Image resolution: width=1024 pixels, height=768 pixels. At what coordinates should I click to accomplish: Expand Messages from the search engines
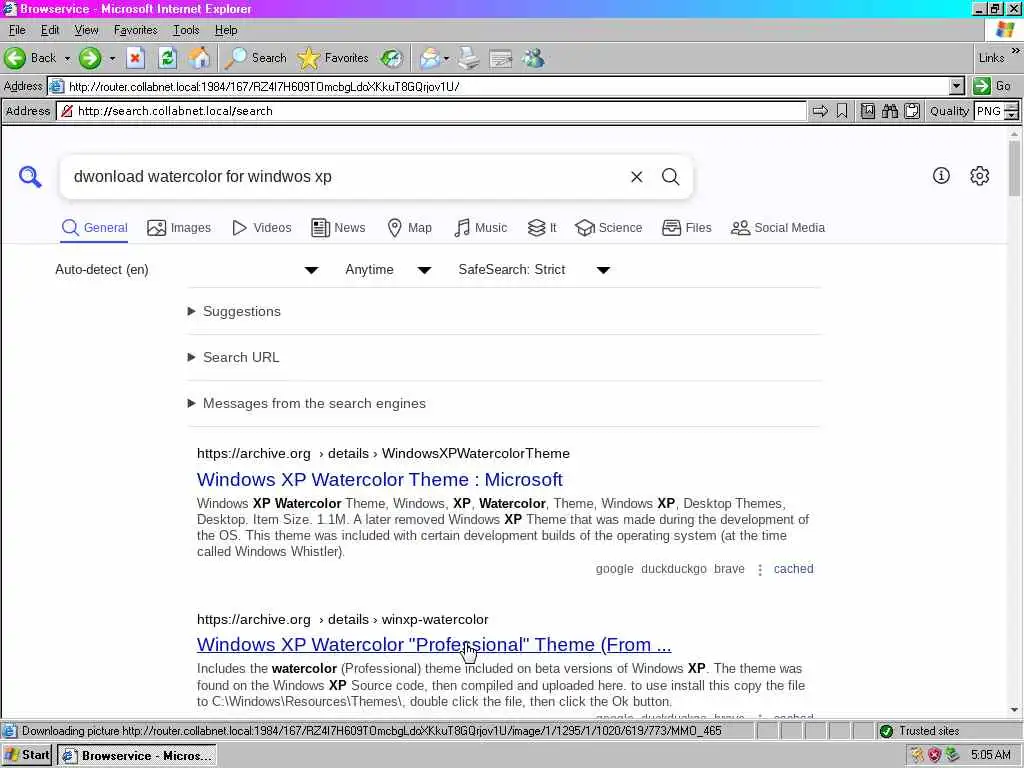(x=307, y=404)
